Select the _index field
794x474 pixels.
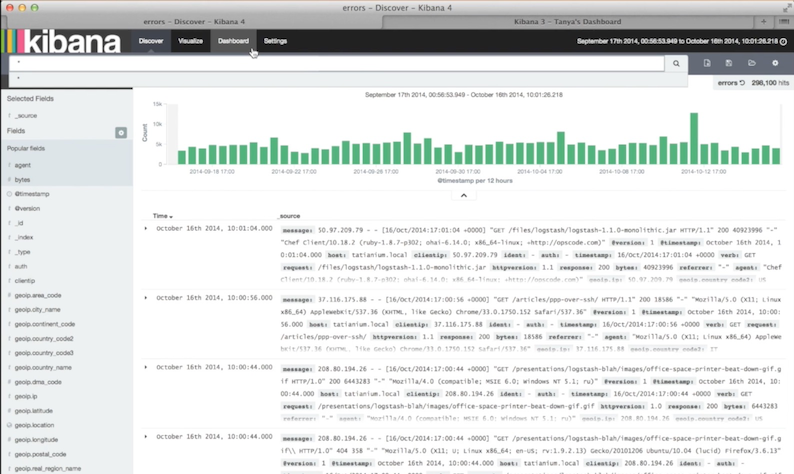[x=24, y=238]
